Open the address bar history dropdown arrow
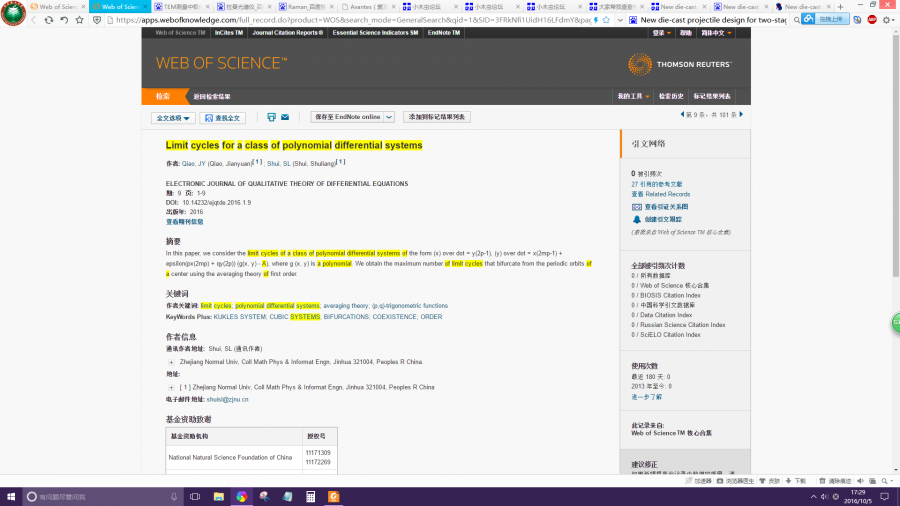Viewport: 900px width, 506px height. tap(620, 20)
